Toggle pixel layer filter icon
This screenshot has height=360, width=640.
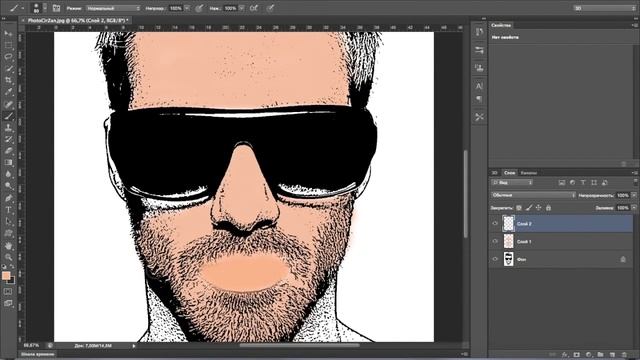[562, 182]
